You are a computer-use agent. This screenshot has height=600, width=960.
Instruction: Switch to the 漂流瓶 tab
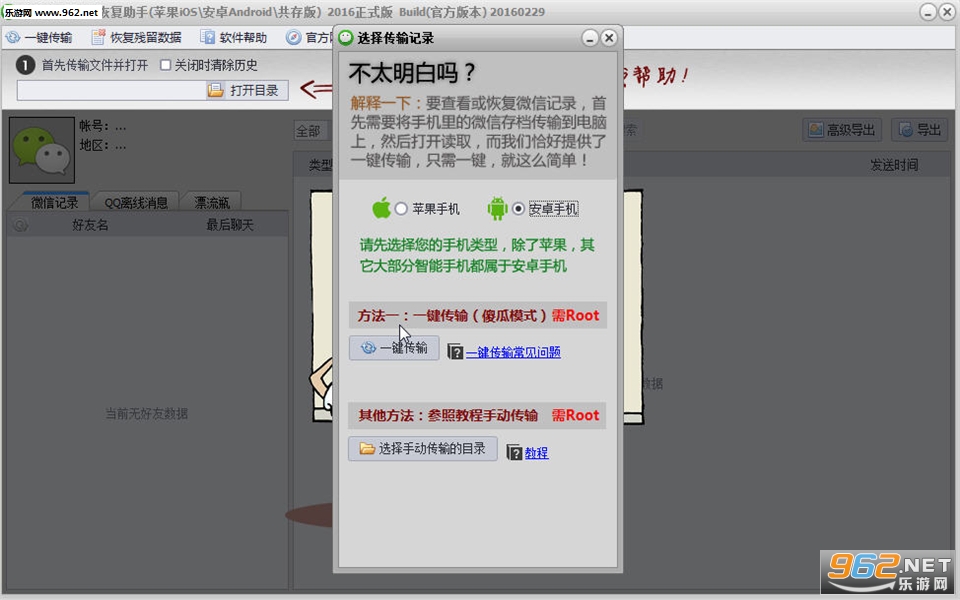[x=212, y=203]
